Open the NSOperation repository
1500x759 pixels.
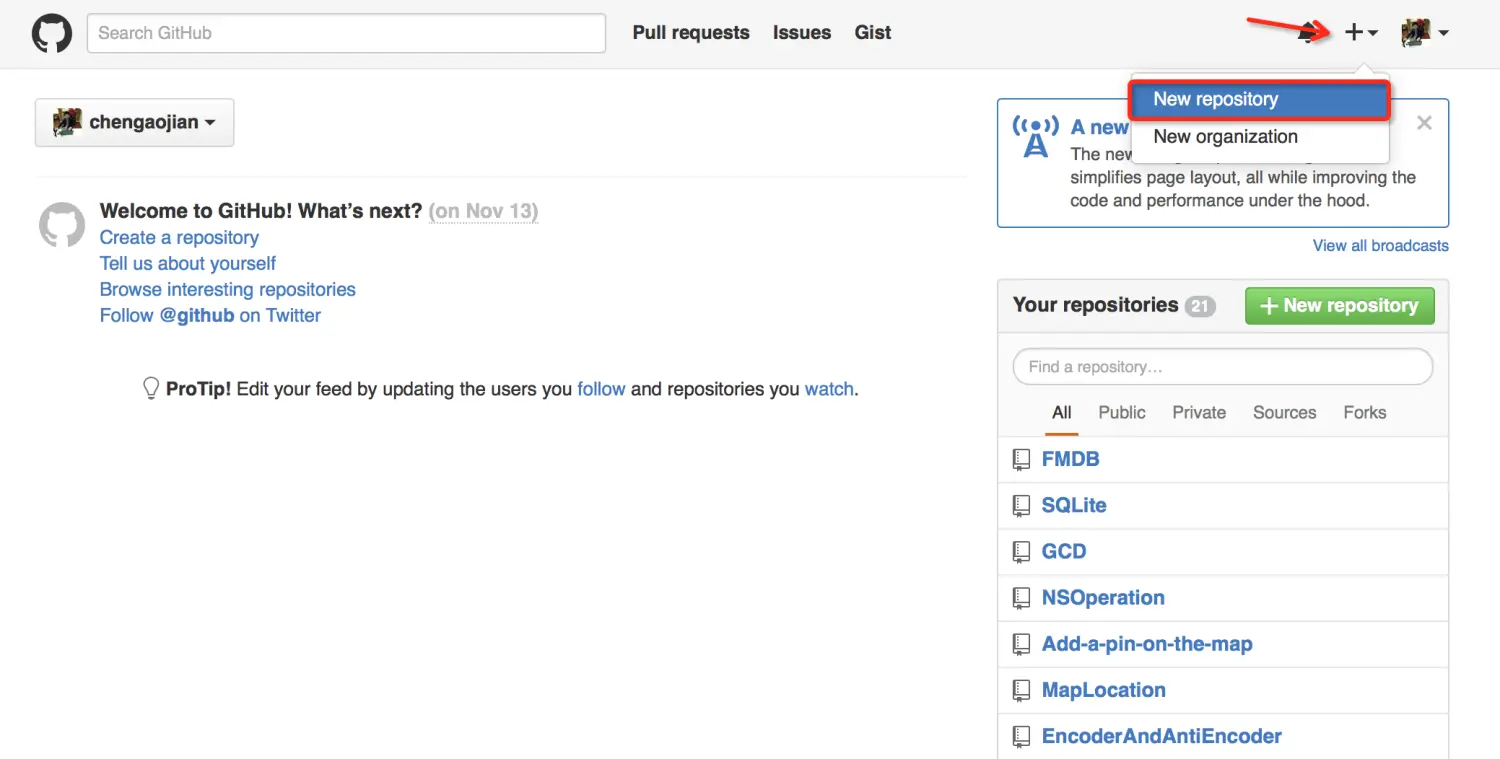tap(1103, 598)
